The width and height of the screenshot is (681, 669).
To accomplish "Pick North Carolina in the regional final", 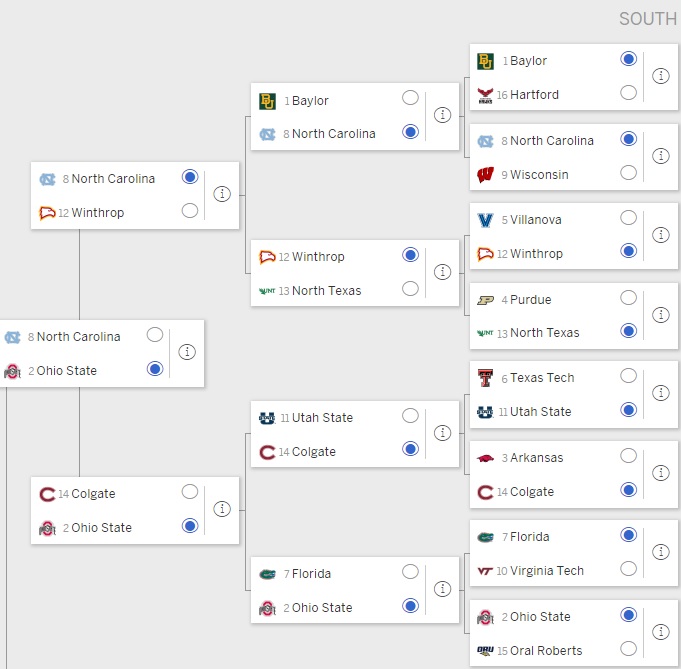I will 155,335.
